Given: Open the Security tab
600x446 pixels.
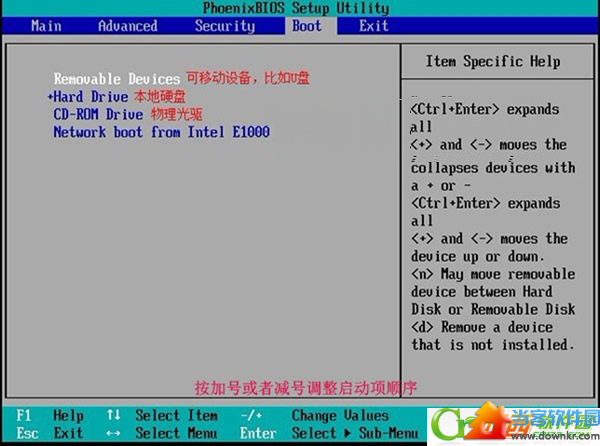Looking at the screenshot, I should [225, 26].
